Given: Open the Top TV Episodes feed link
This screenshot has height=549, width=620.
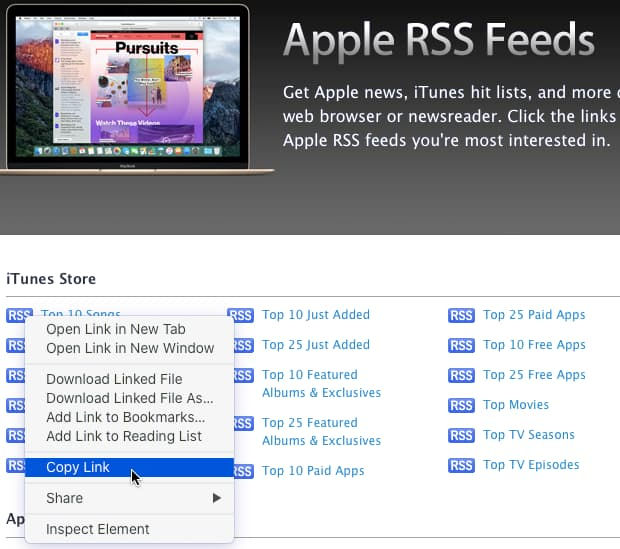Looking at the screenshot, I should [531, 465].
